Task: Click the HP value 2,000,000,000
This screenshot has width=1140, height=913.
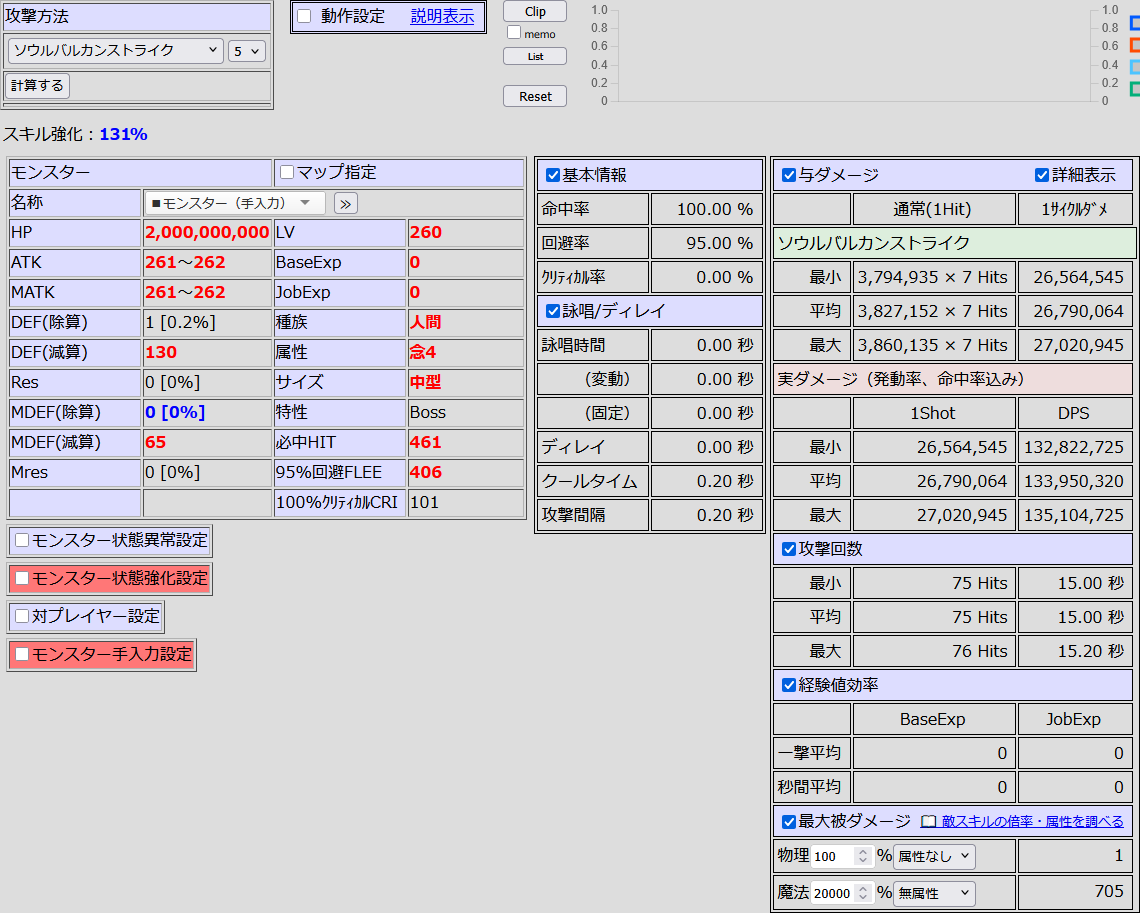Action: (207, 233)
